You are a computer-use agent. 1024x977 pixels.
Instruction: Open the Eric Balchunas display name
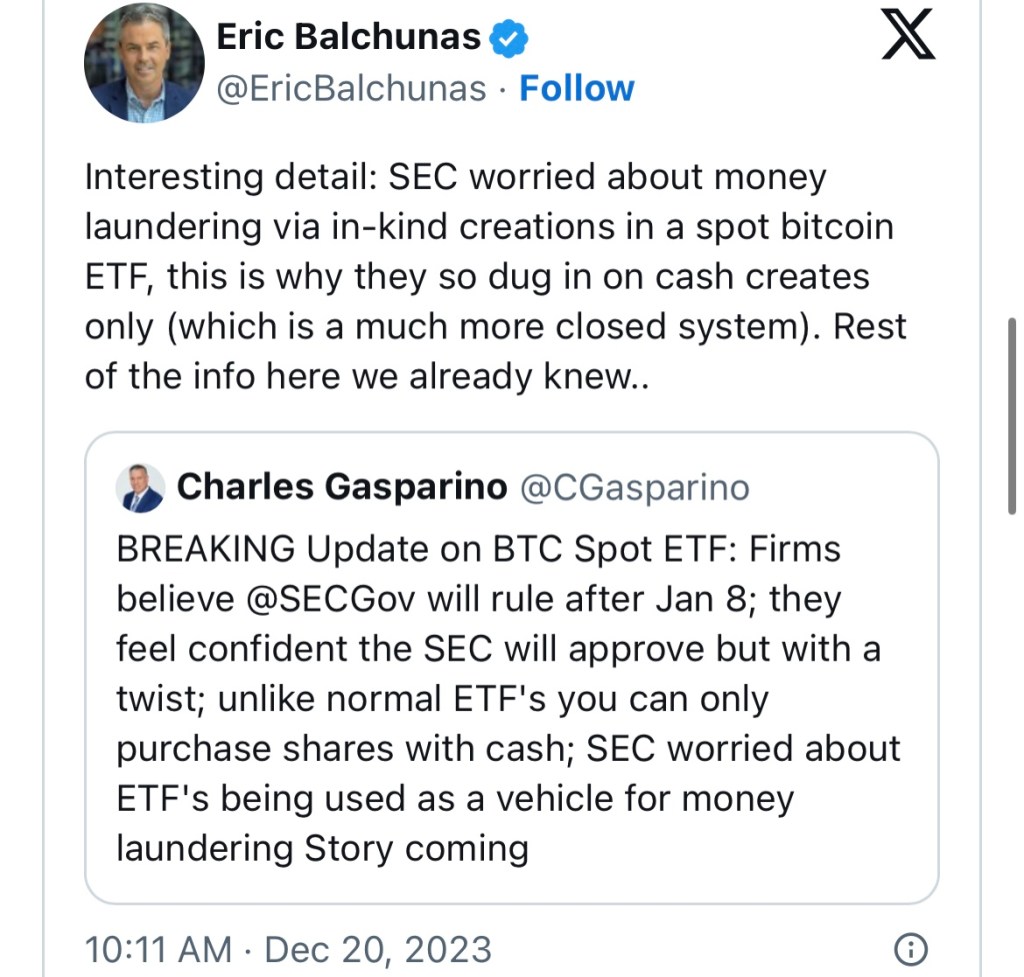point(348,38)
